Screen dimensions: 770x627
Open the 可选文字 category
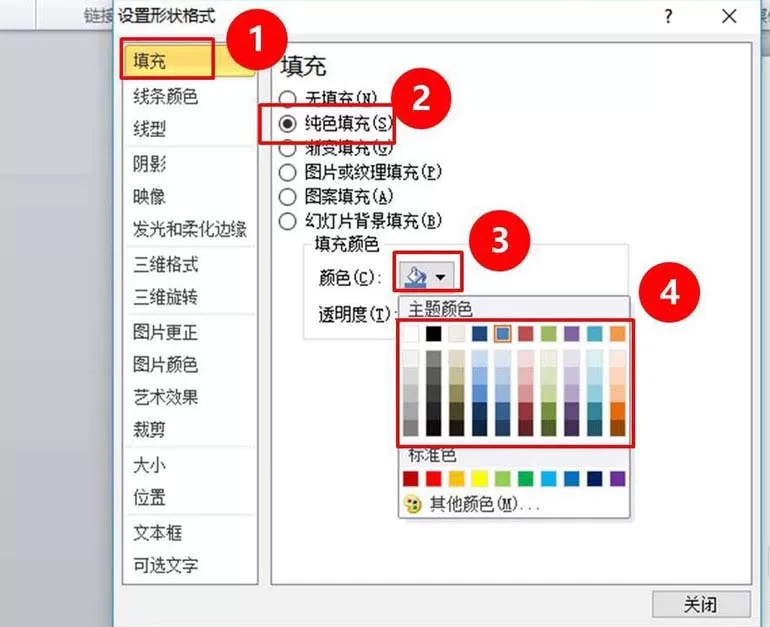[x=165, y=566]
